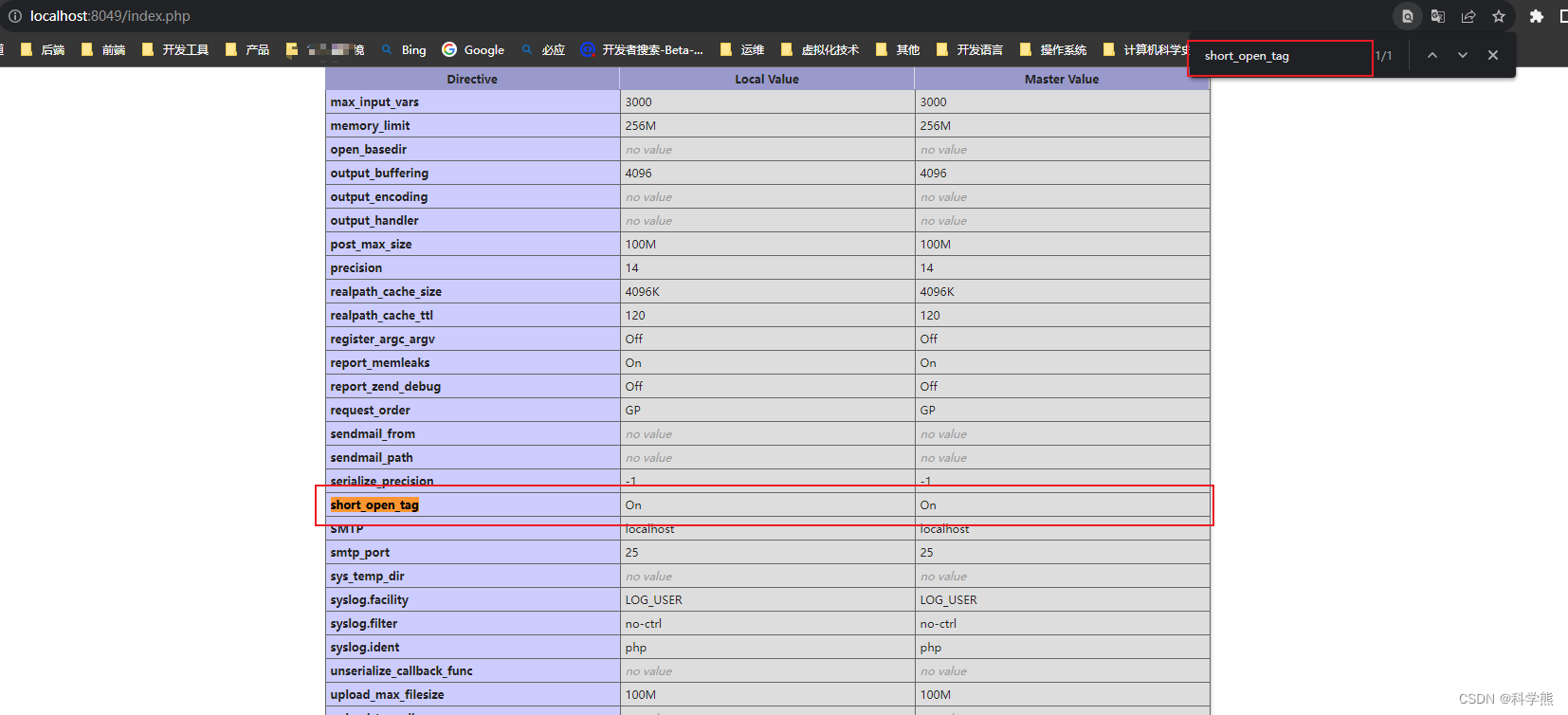
Task: Click the output_handler directive cell
Action: click(472, 220)
